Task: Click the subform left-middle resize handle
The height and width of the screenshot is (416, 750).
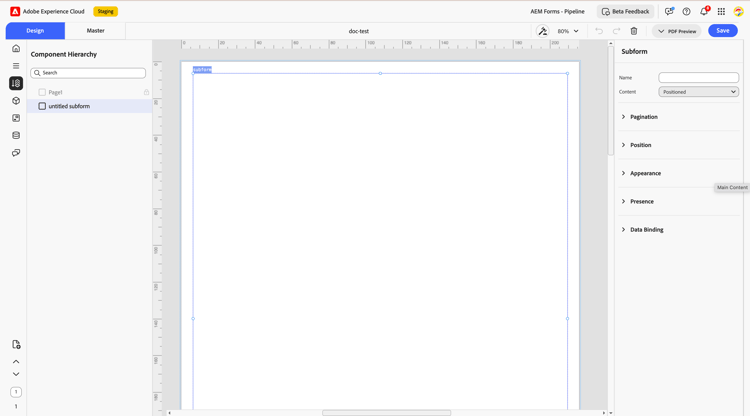Action: pos(193,318)
